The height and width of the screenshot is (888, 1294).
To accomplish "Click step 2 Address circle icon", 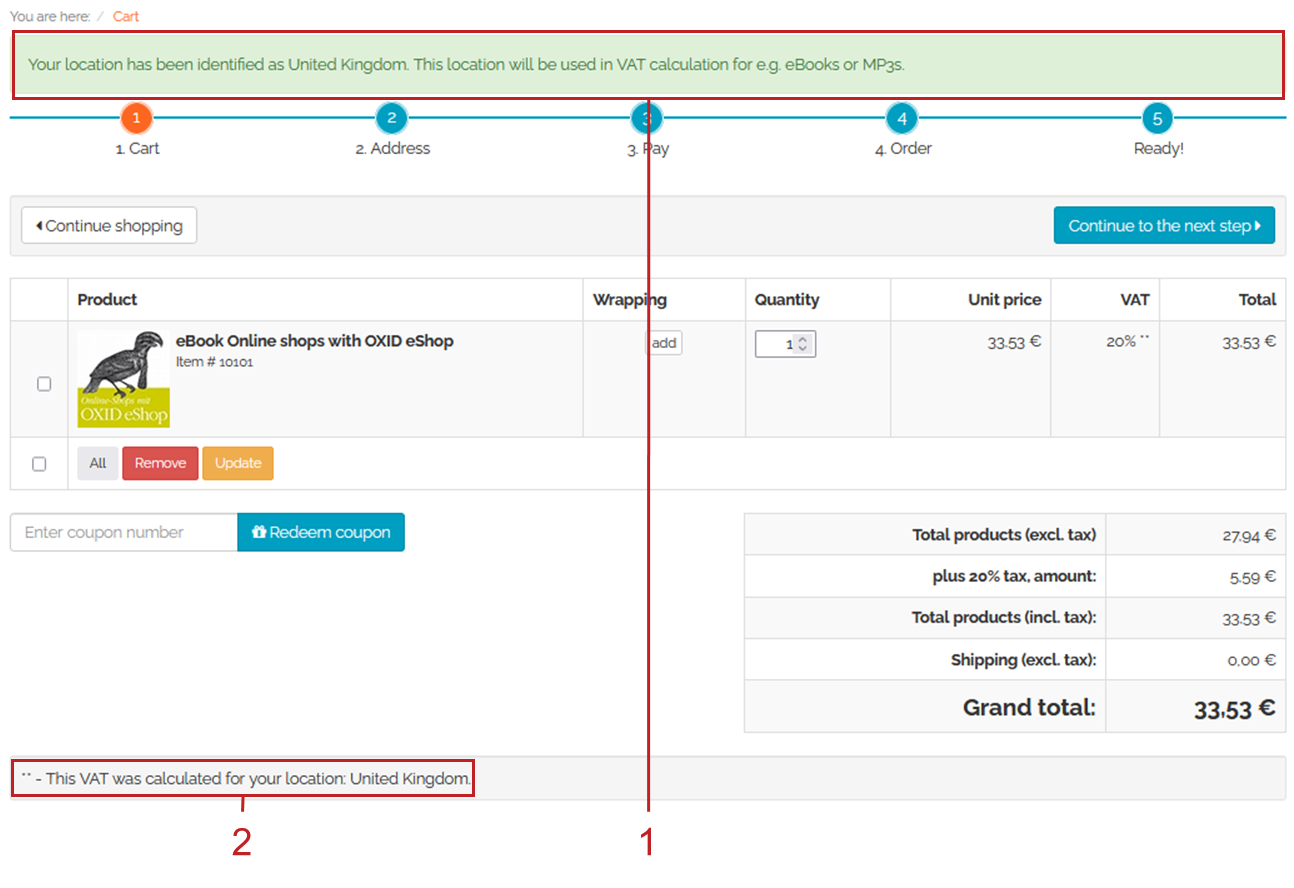I will pyautogui.click(x=391, y=118).
